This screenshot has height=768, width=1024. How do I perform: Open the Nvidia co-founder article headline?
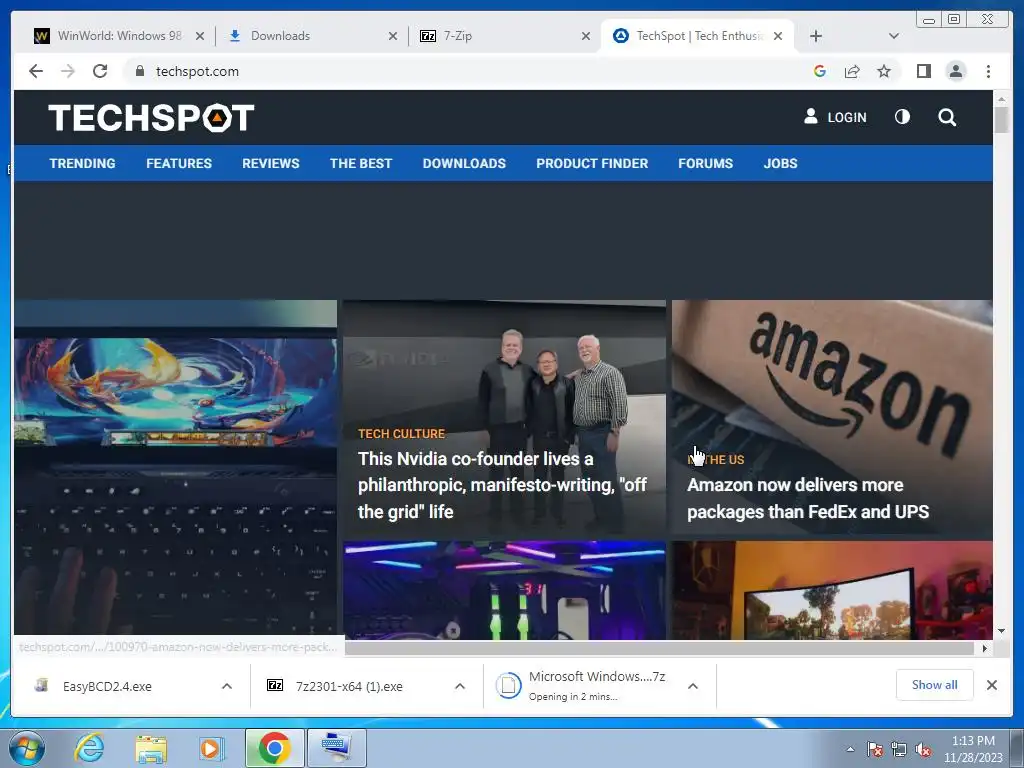(x=502, y=485)
